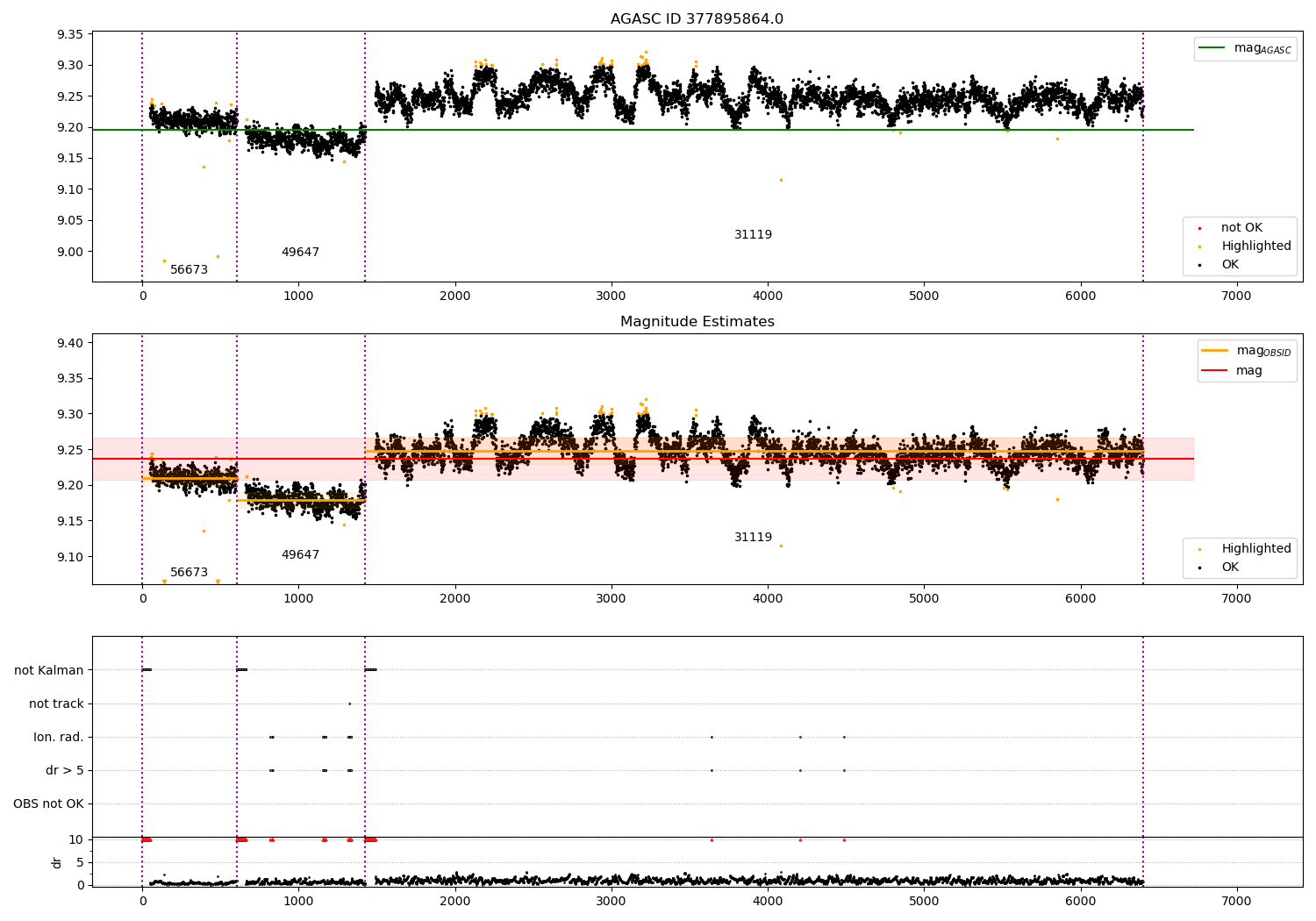
Task: Click x-tick 5000 under the middle plot
Action: pyautogui.click(x=924, y=599)
